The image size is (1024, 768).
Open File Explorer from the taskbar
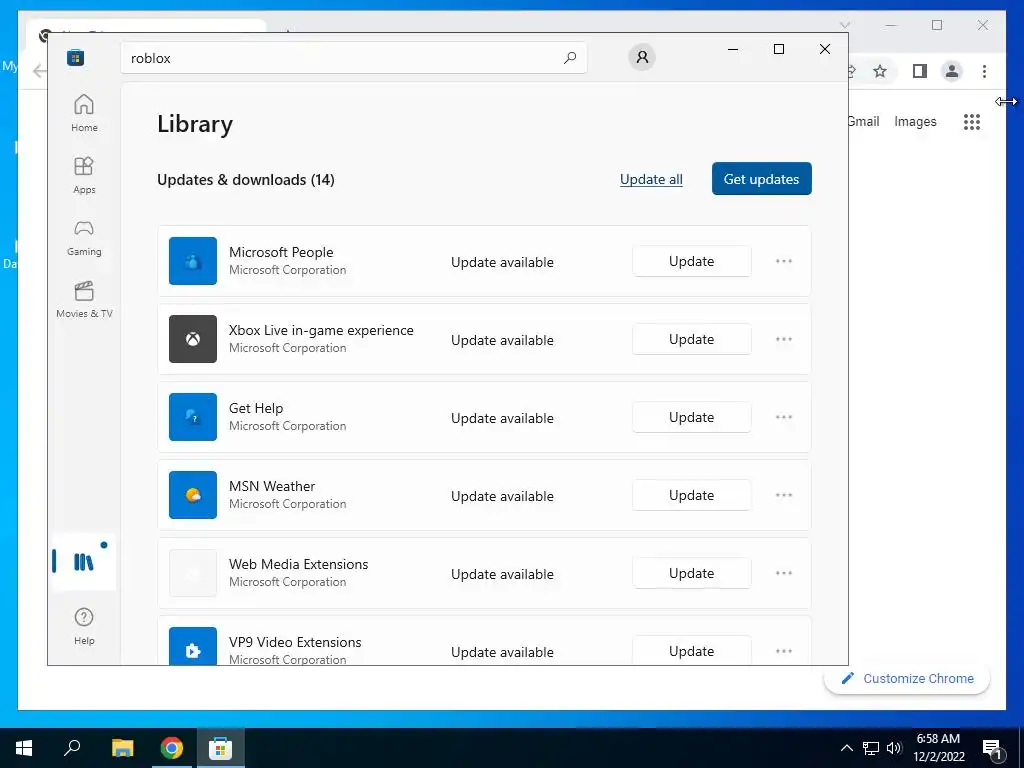[x=122, y=748]
